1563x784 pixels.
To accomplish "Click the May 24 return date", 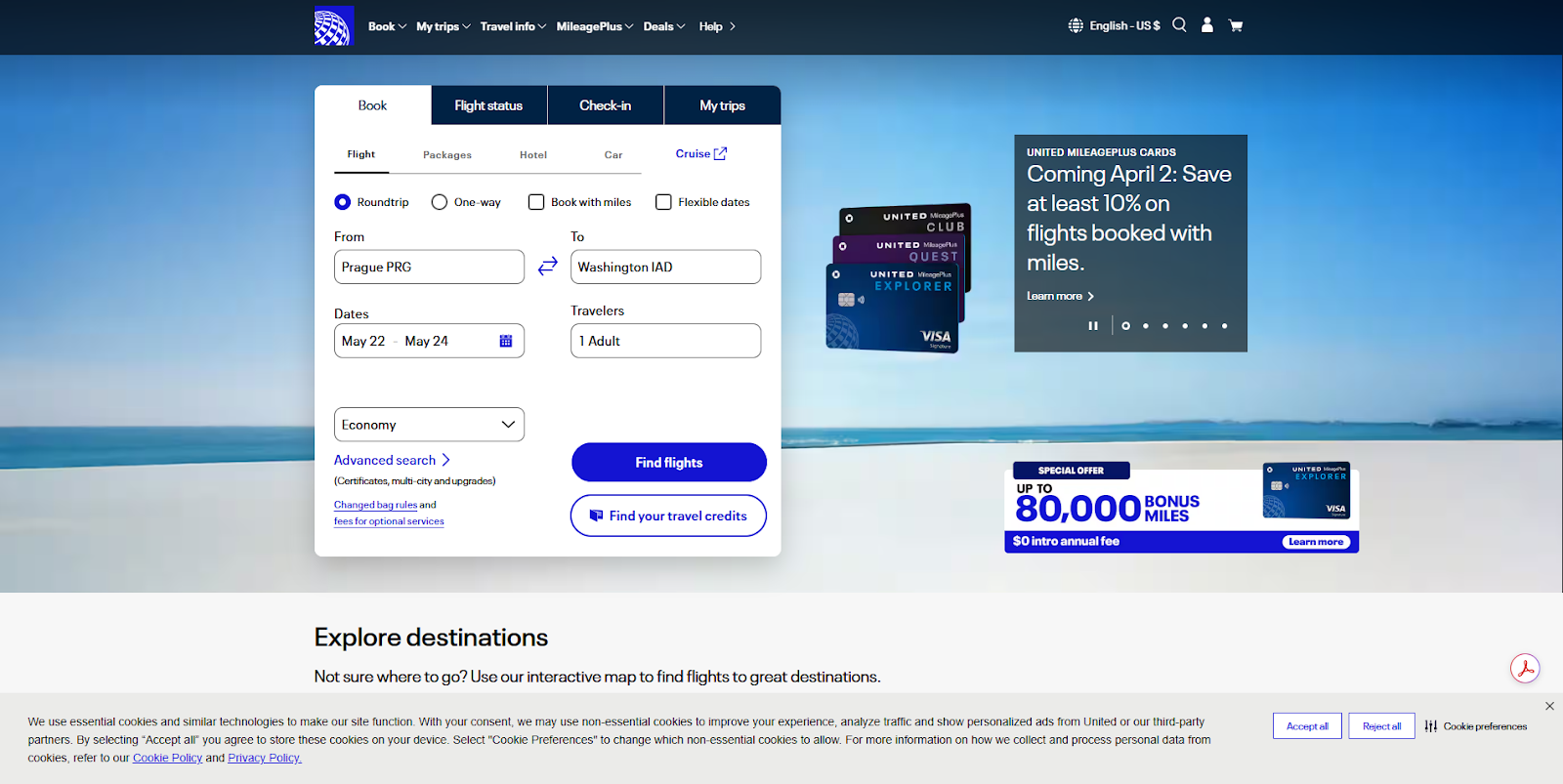I will click(x=427, y=341).
